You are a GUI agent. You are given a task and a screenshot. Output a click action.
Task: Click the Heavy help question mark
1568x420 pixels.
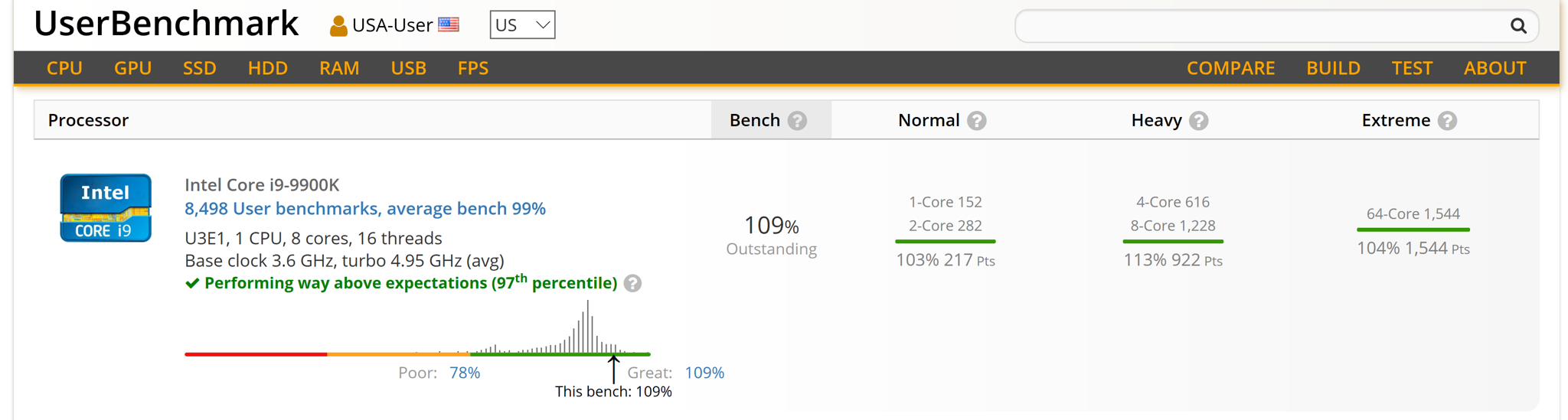1199,121
